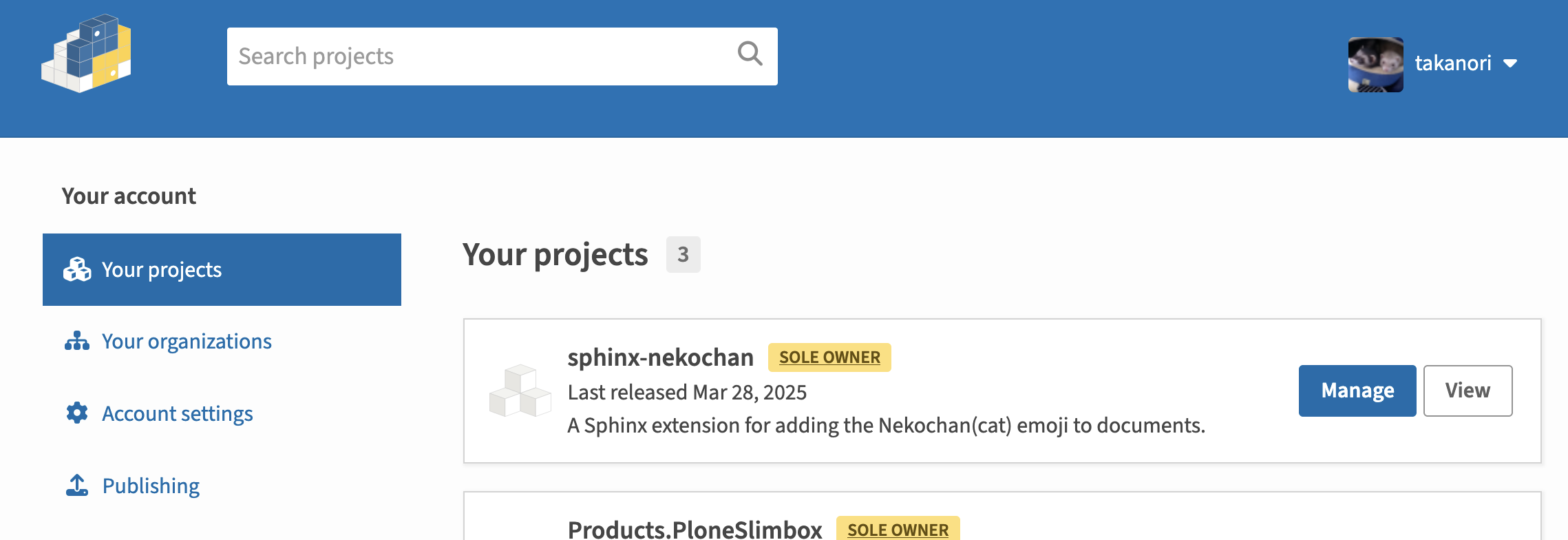Click the sphinx-nekochan project title
The height and width of the screenshot is (540, 1568).
(x=660, y=357)
